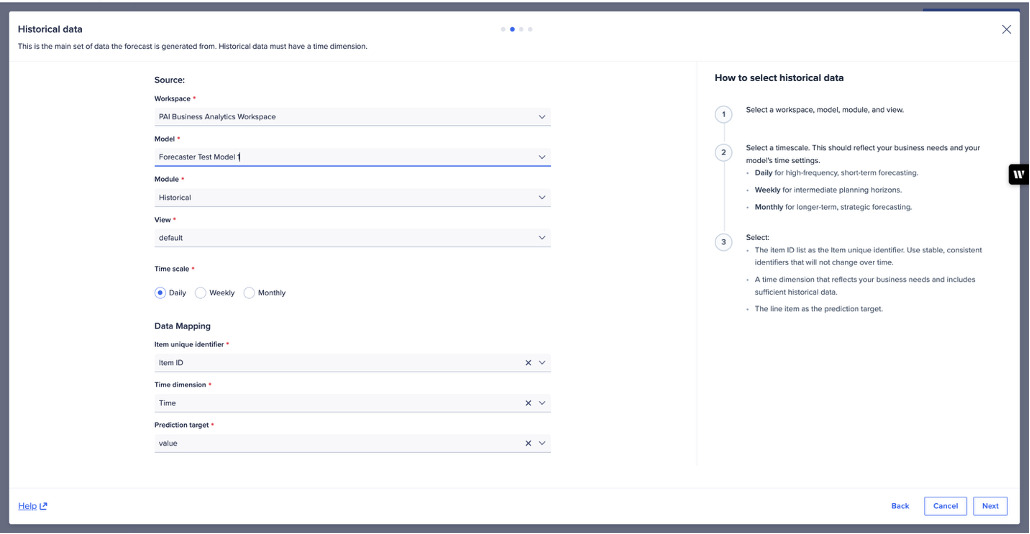Close the Historical data dialog
Viewport: 1030px width, 534px height.
[x=1006, y=30]
